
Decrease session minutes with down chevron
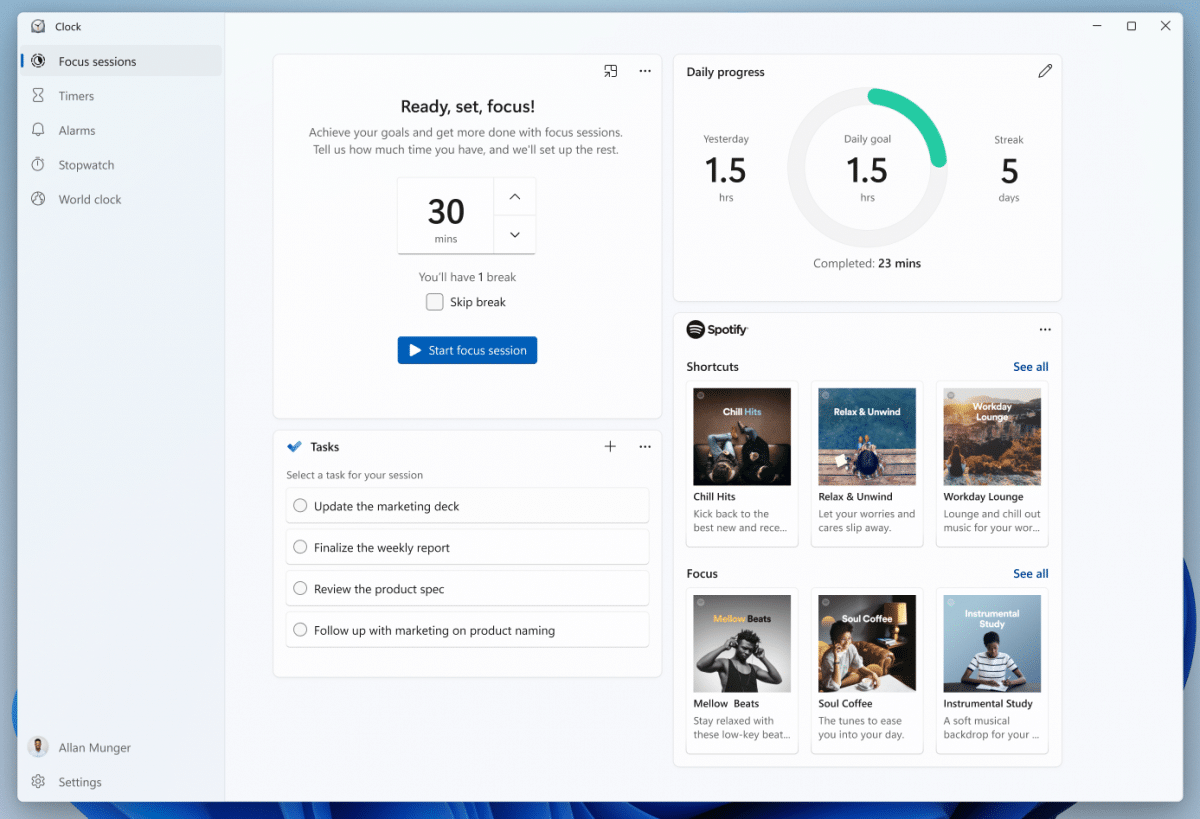click(x=514, y=234)
